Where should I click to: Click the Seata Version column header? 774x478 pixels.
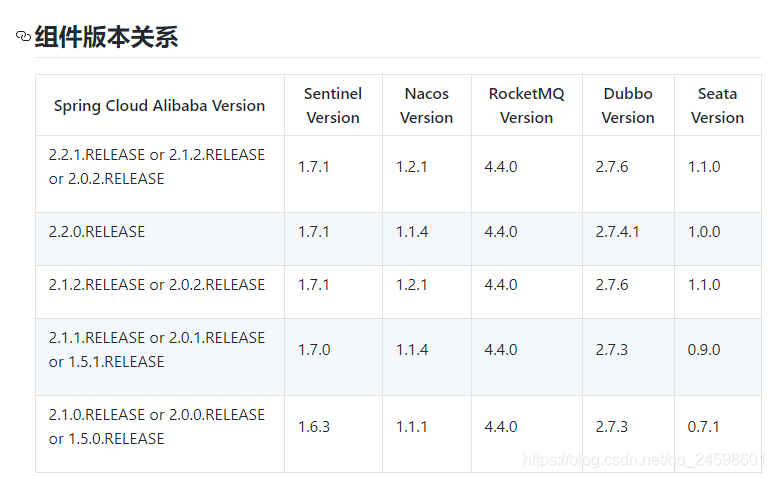(717, 105)
